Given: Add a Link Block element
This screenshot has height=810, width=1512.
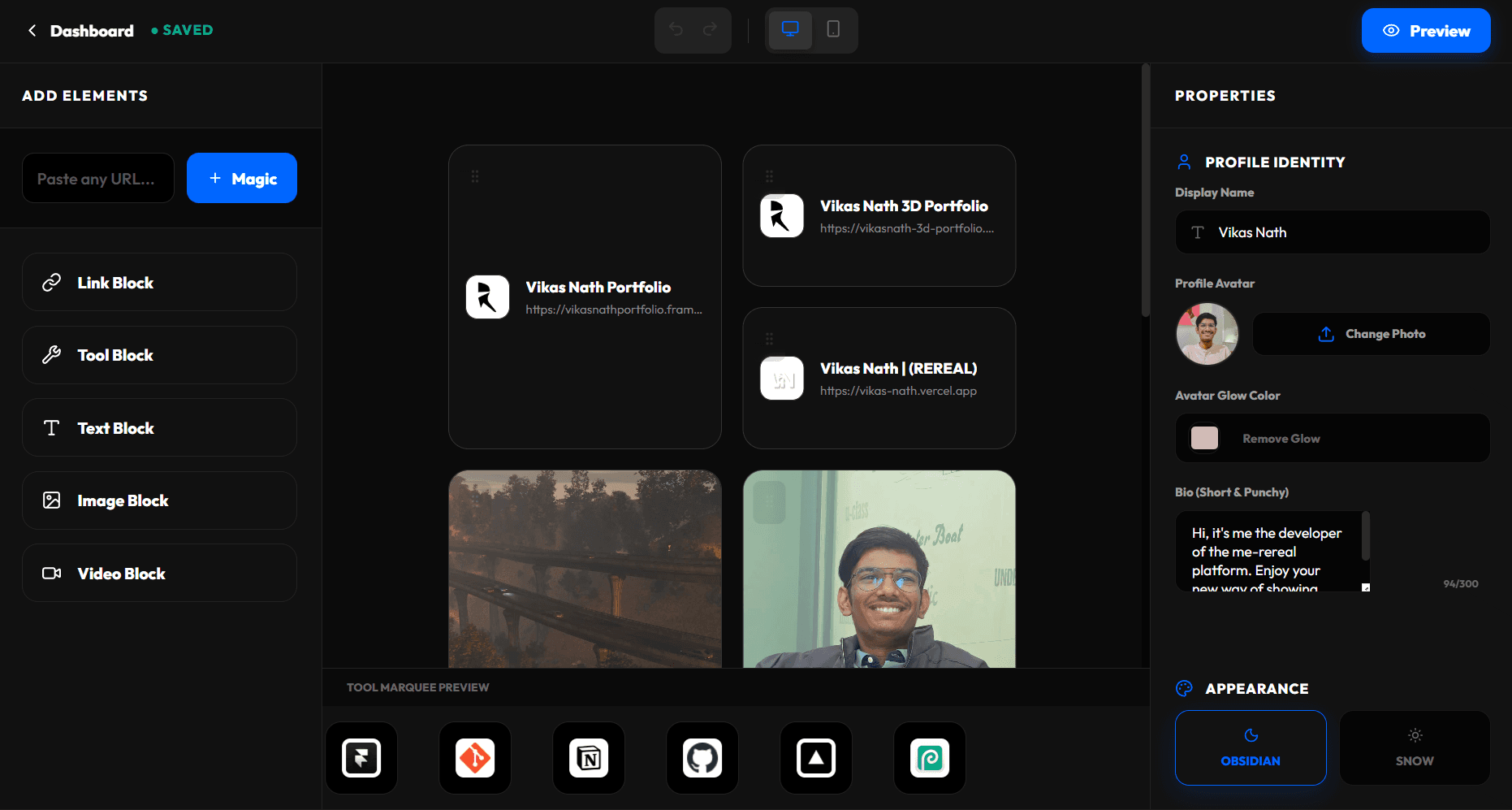Looking at the screenshot, I should pyautogui.click(x=159, y=282).
